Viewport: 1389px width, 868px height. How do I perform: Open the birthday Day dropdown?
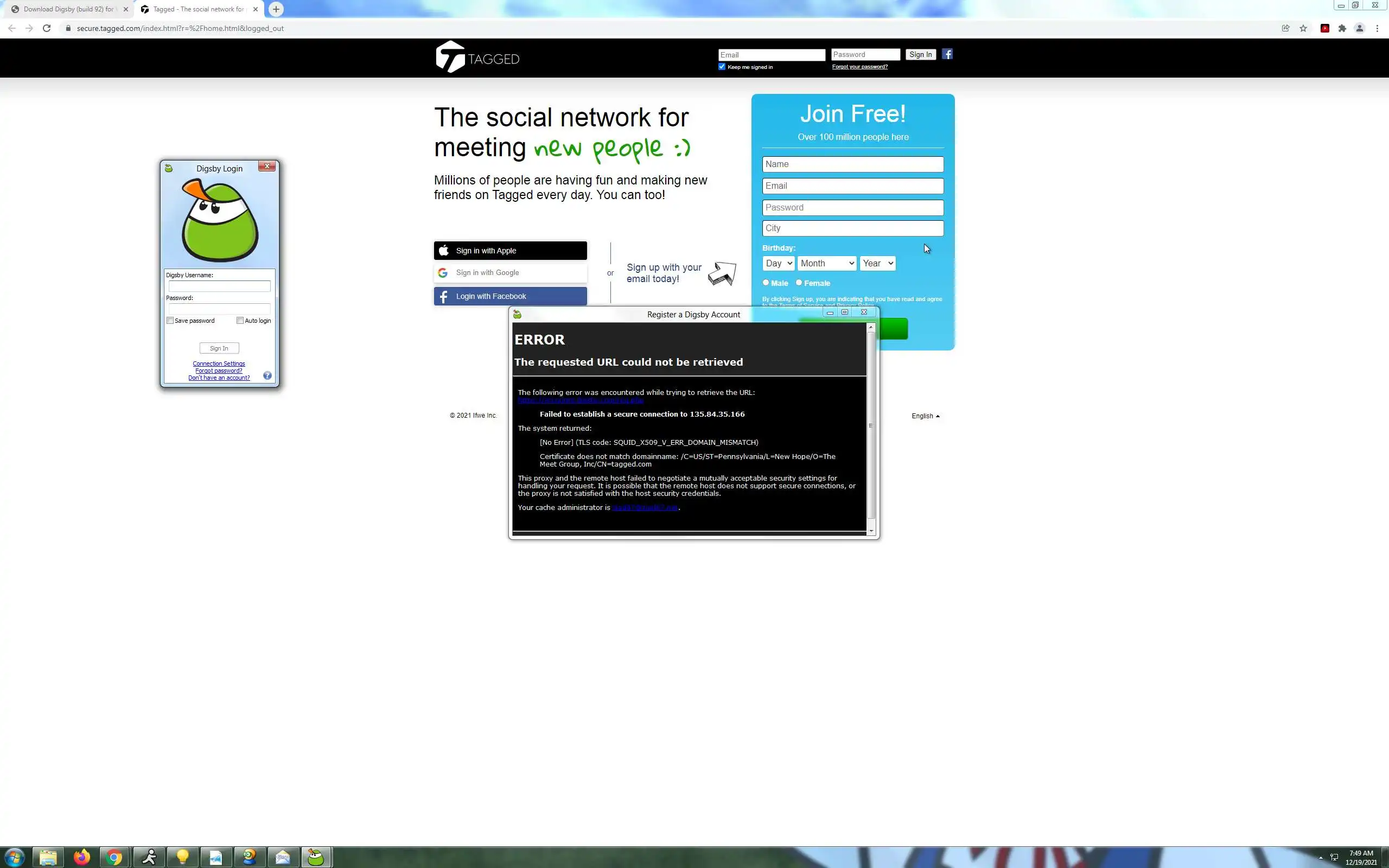pyautogui.click(x=778, y=264)
